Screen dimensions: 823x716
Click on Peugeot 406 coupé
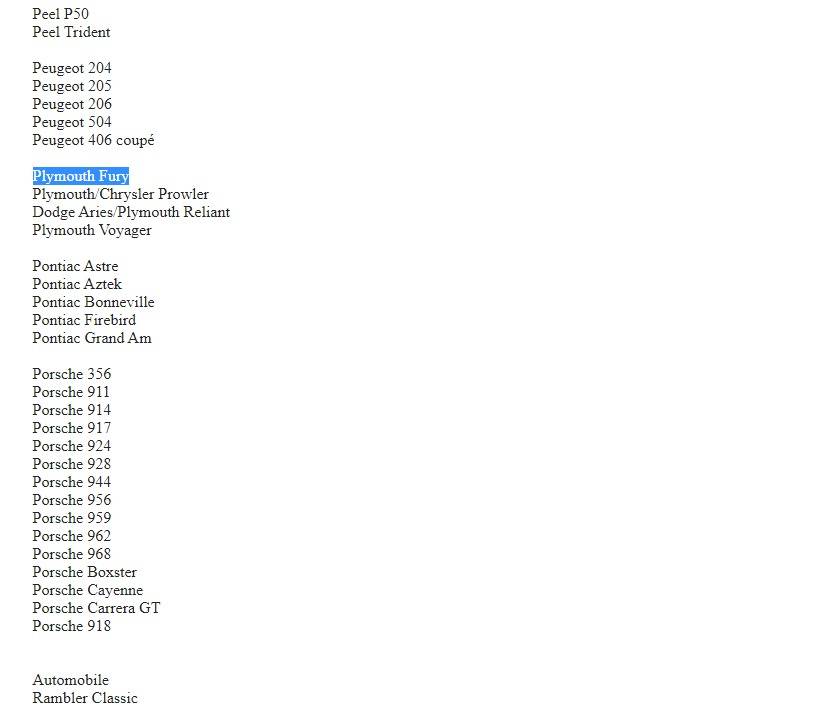click(x=93, y=140)
